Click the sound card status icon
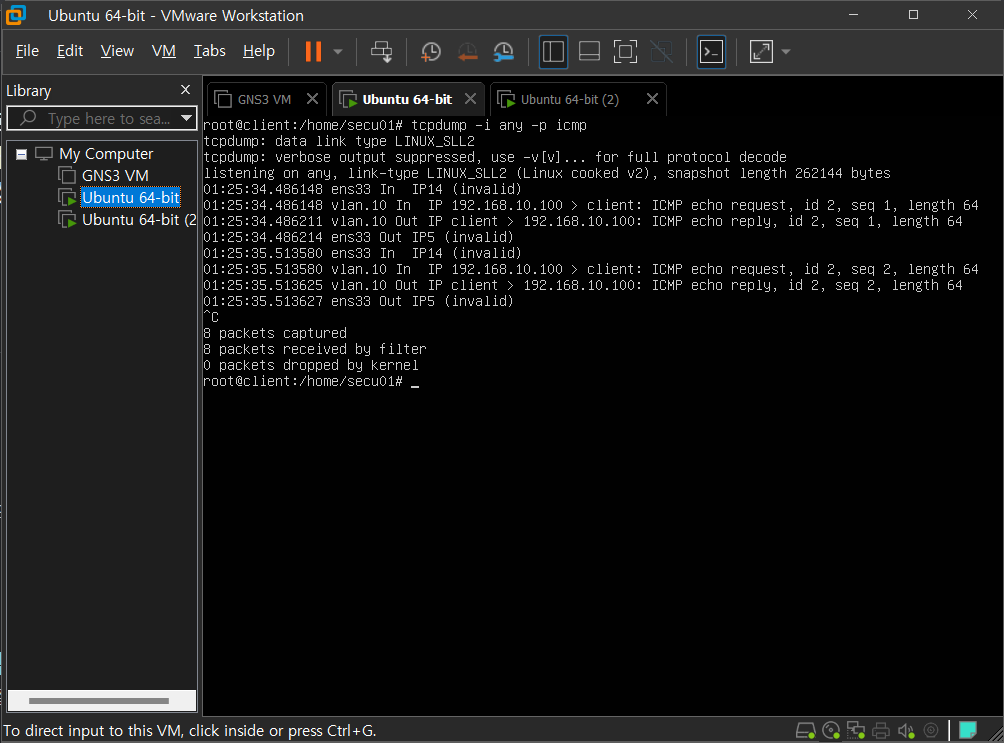1004x743 pixels. (906, 730)
